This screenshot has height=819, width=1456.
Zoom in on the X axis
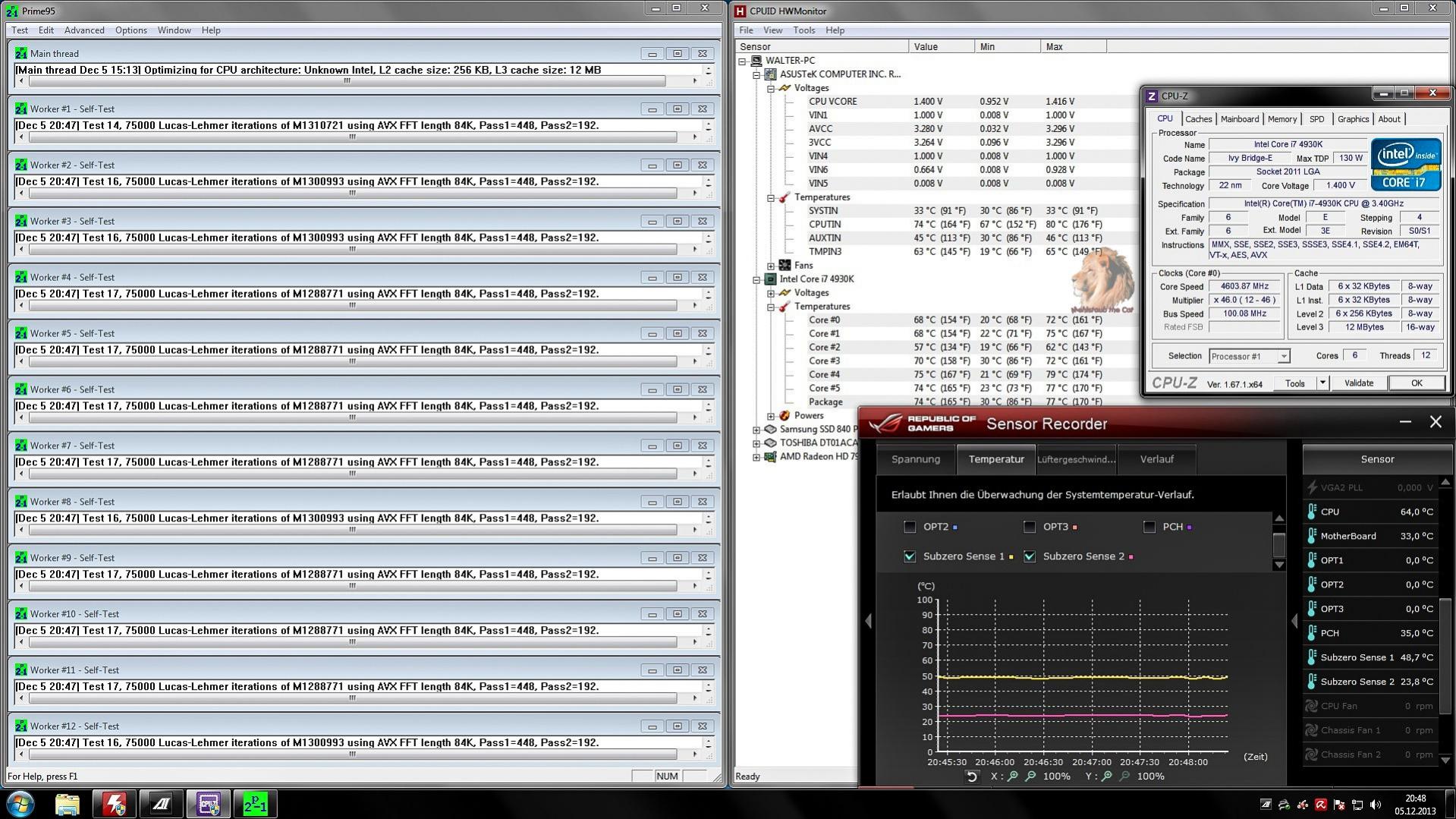pos(1013,776)
